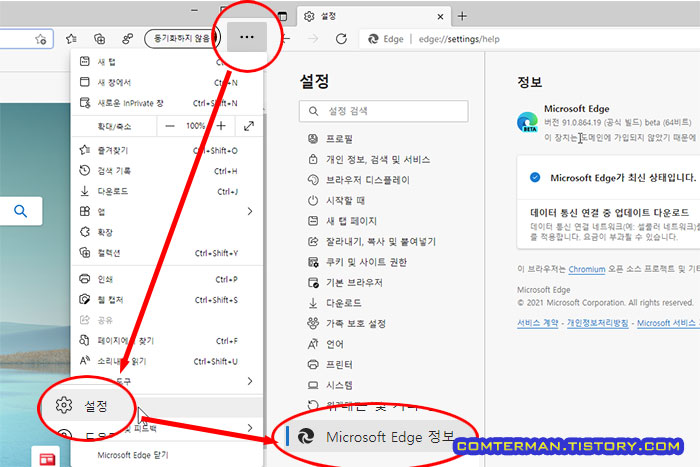The height and width of the screenshot is (467, 700).
Task: Select 페이지에서 찾기 menu entry
Action: (167, 341)
